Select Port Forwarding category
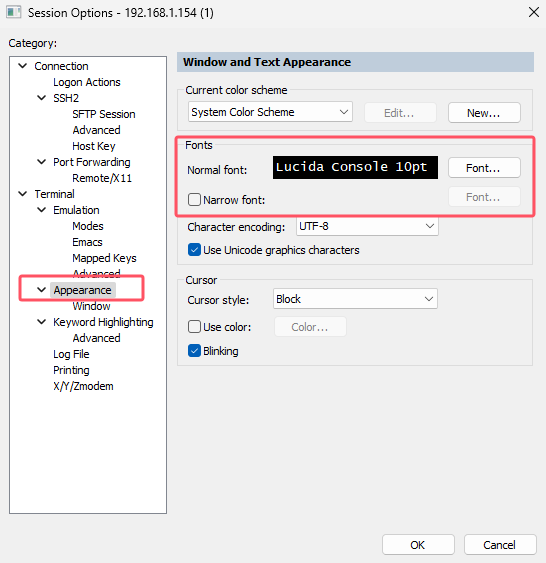The height and width of the screenshot is (563, 546). click(x=92, y=162)
